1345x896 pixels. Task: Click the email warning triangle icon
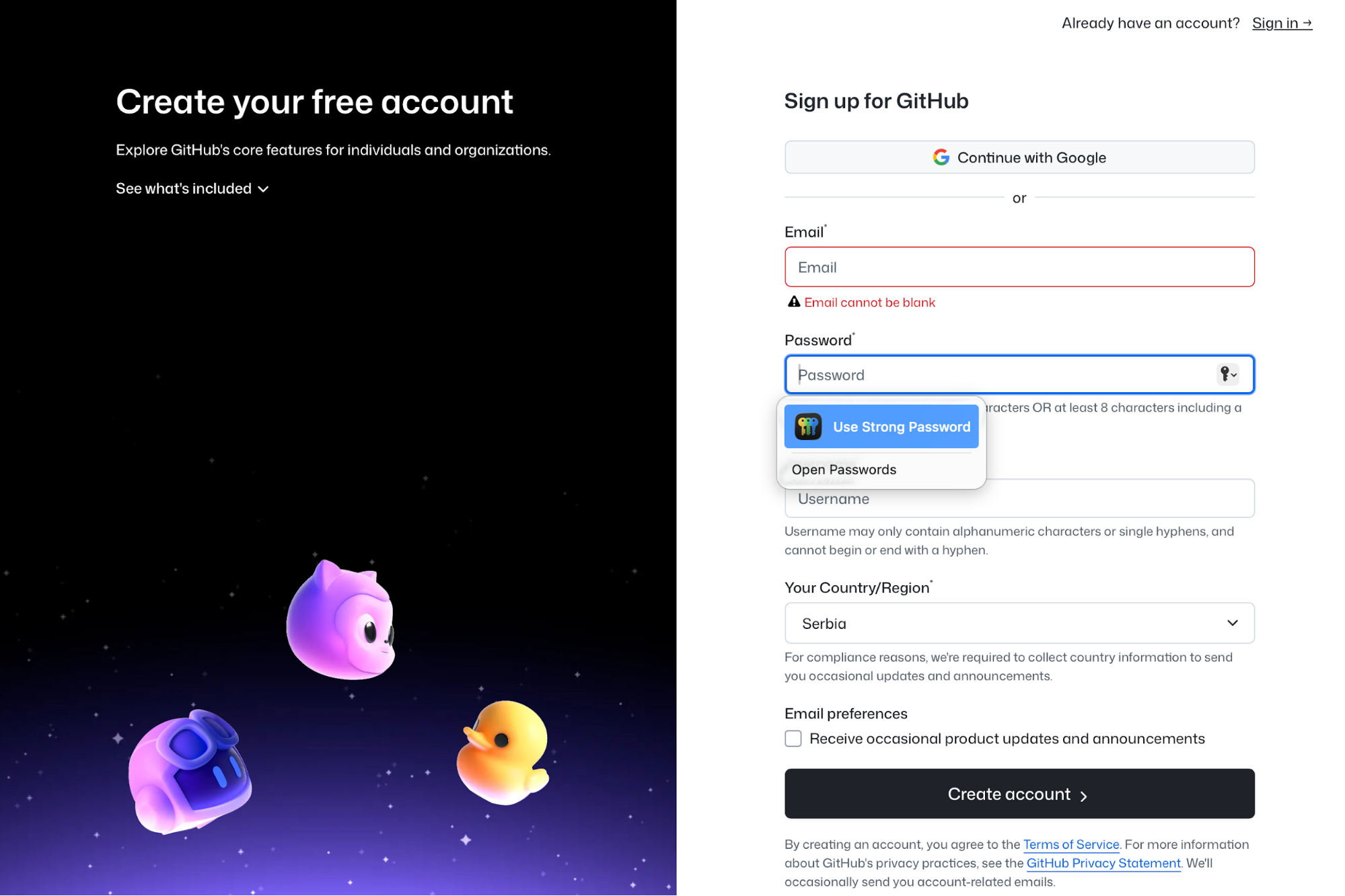tap(794, 302)
